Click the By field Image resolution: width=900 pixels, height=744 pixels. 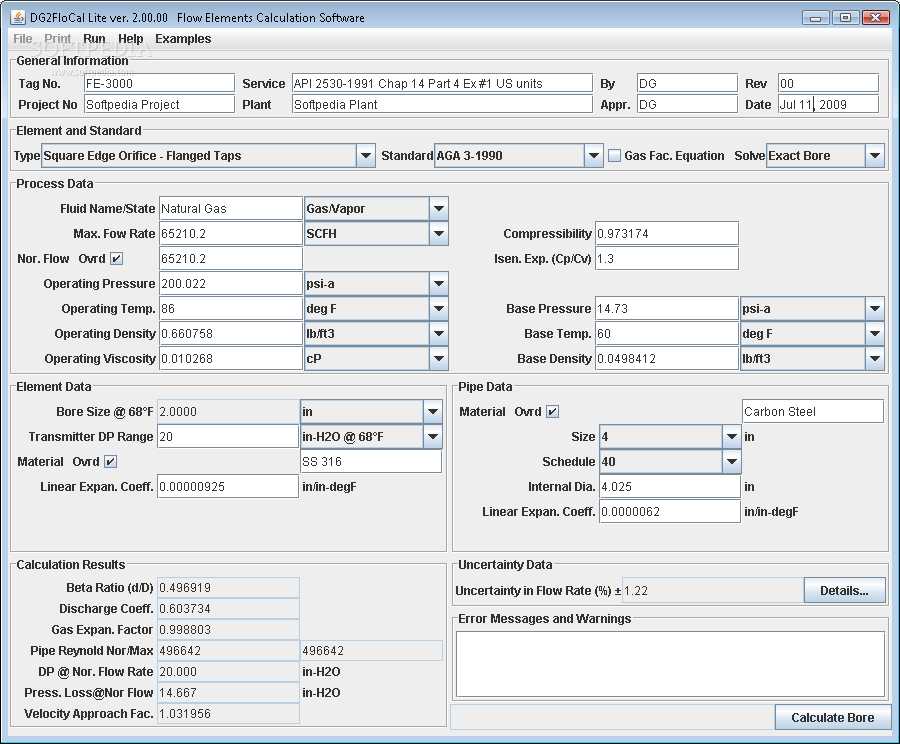pos(687,83)
